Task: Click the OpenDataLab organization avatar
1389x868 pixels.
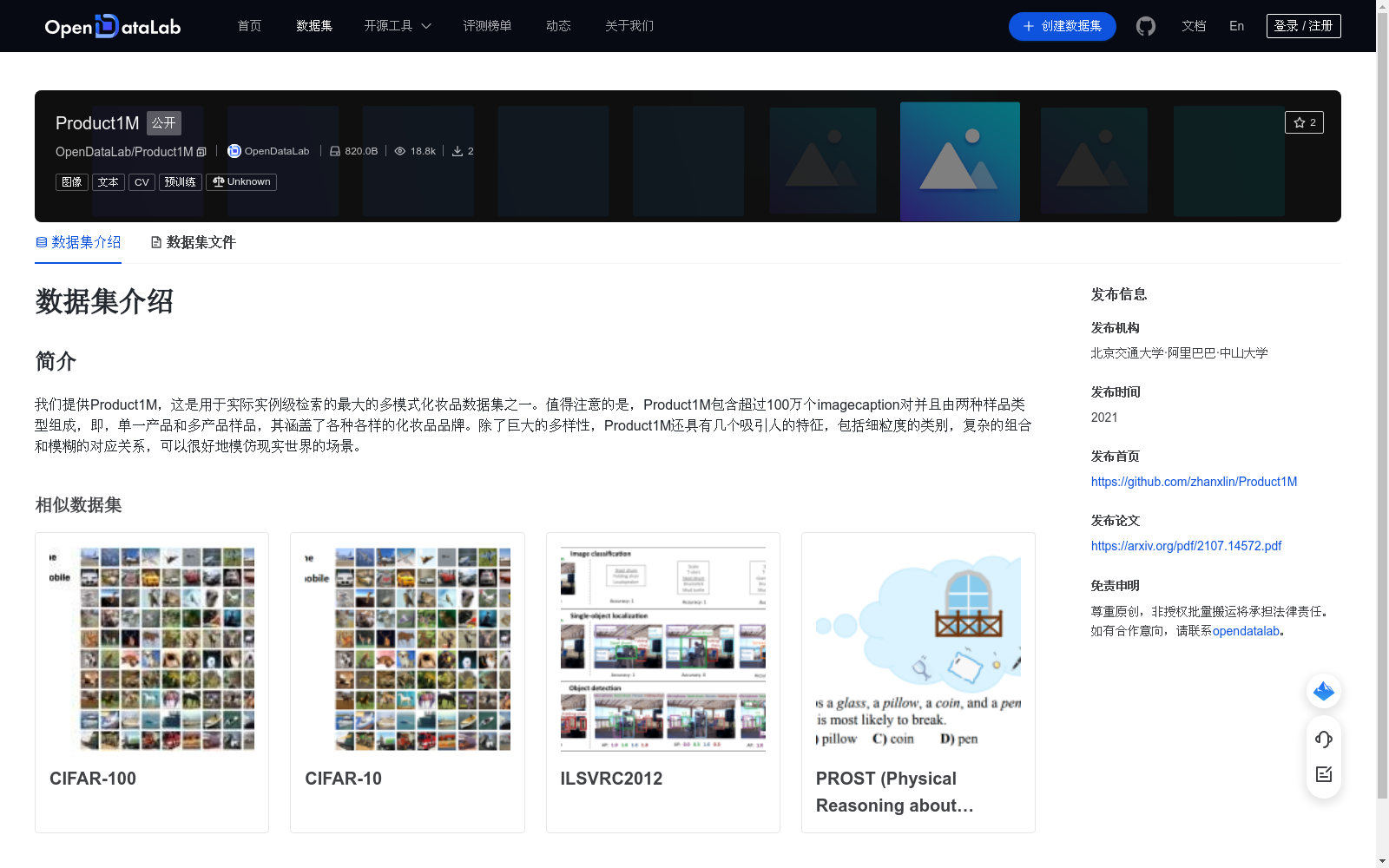Action: (234, 151)
